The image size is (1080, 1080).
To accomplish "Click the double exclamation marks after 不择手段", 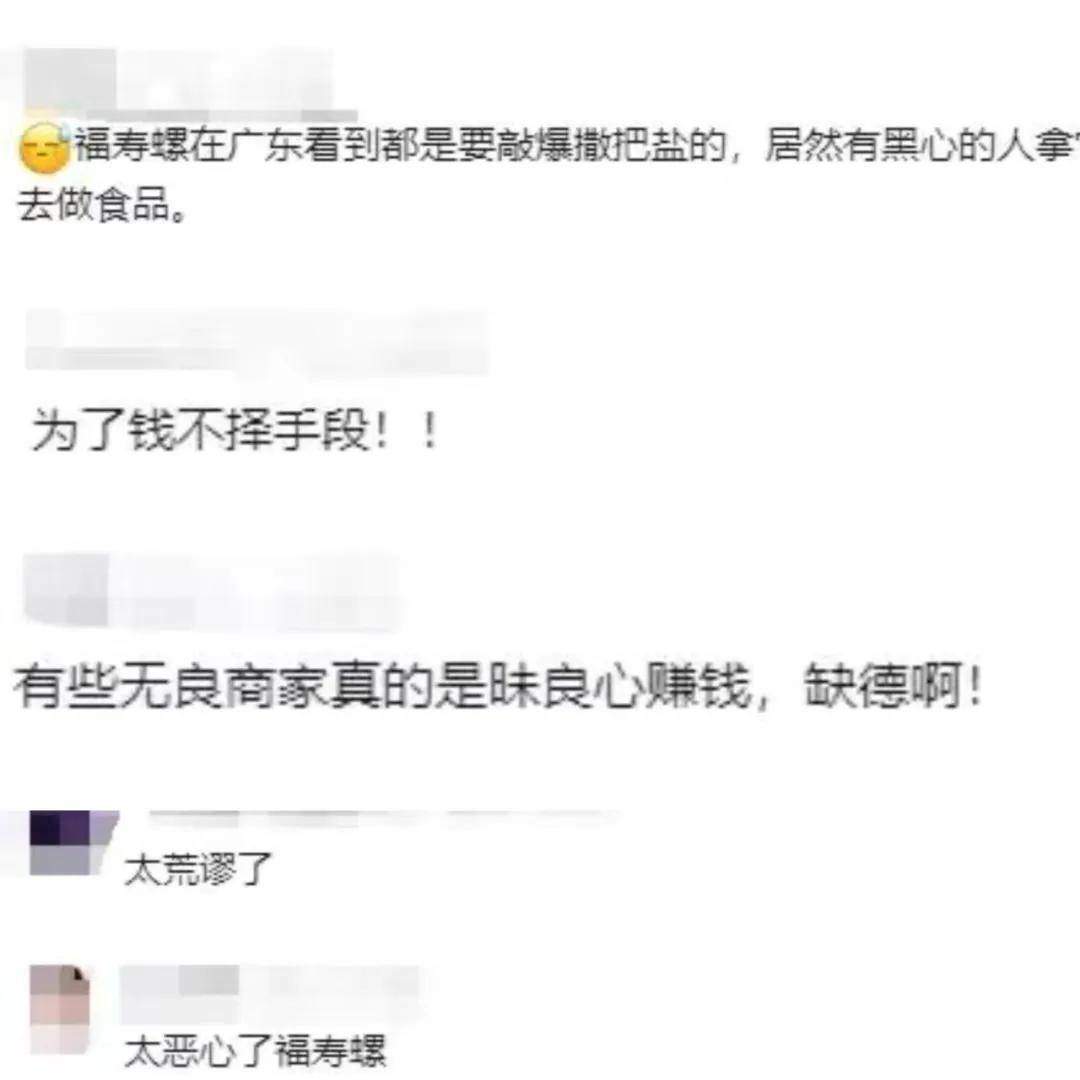I will [x=406, y=430].
